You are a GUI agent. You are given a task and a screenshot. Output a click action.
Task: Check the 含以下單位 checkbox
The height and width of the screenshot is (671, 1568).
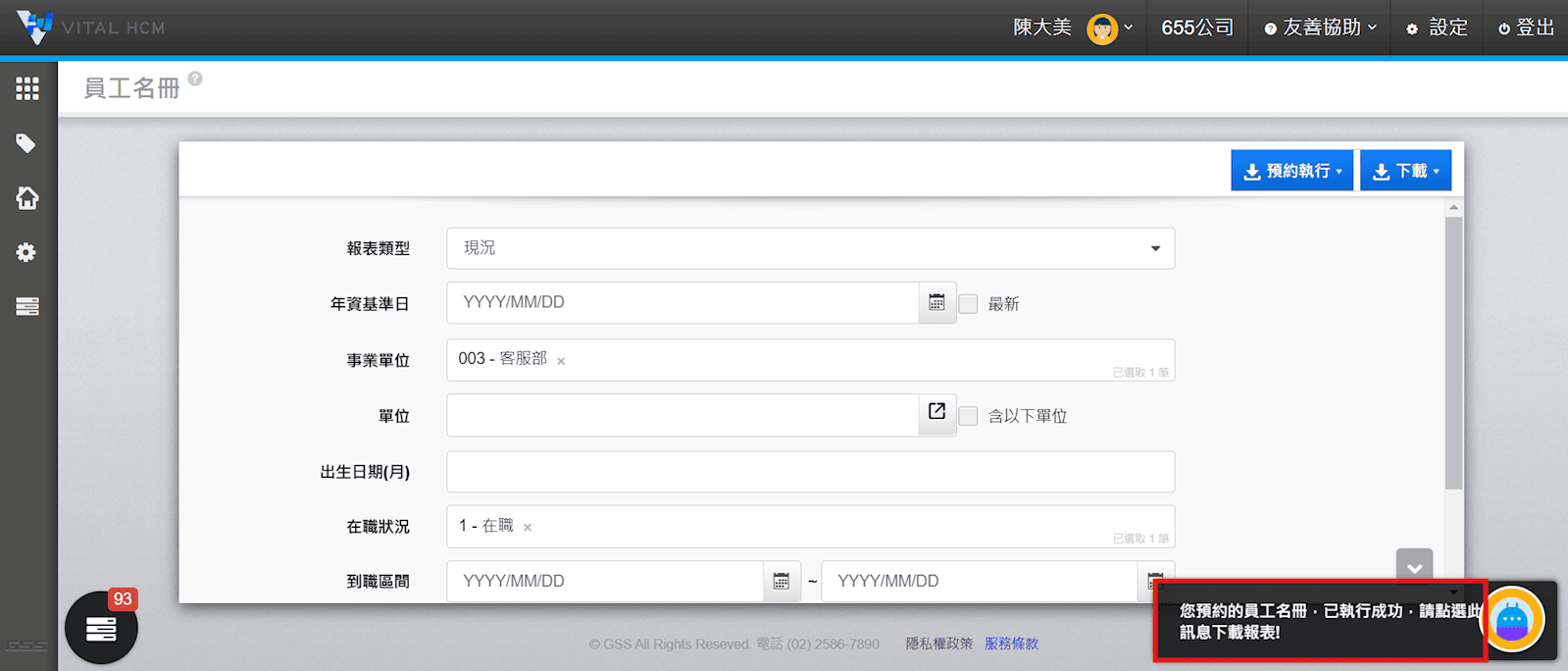pyautogui.click(x=969, y=416)
